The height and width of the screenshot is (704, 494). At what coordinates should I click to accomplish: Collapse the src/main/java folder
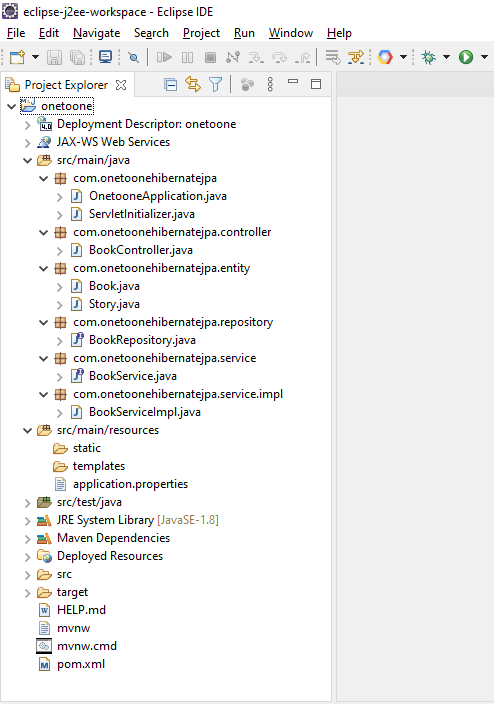click(x=27, y=160)
